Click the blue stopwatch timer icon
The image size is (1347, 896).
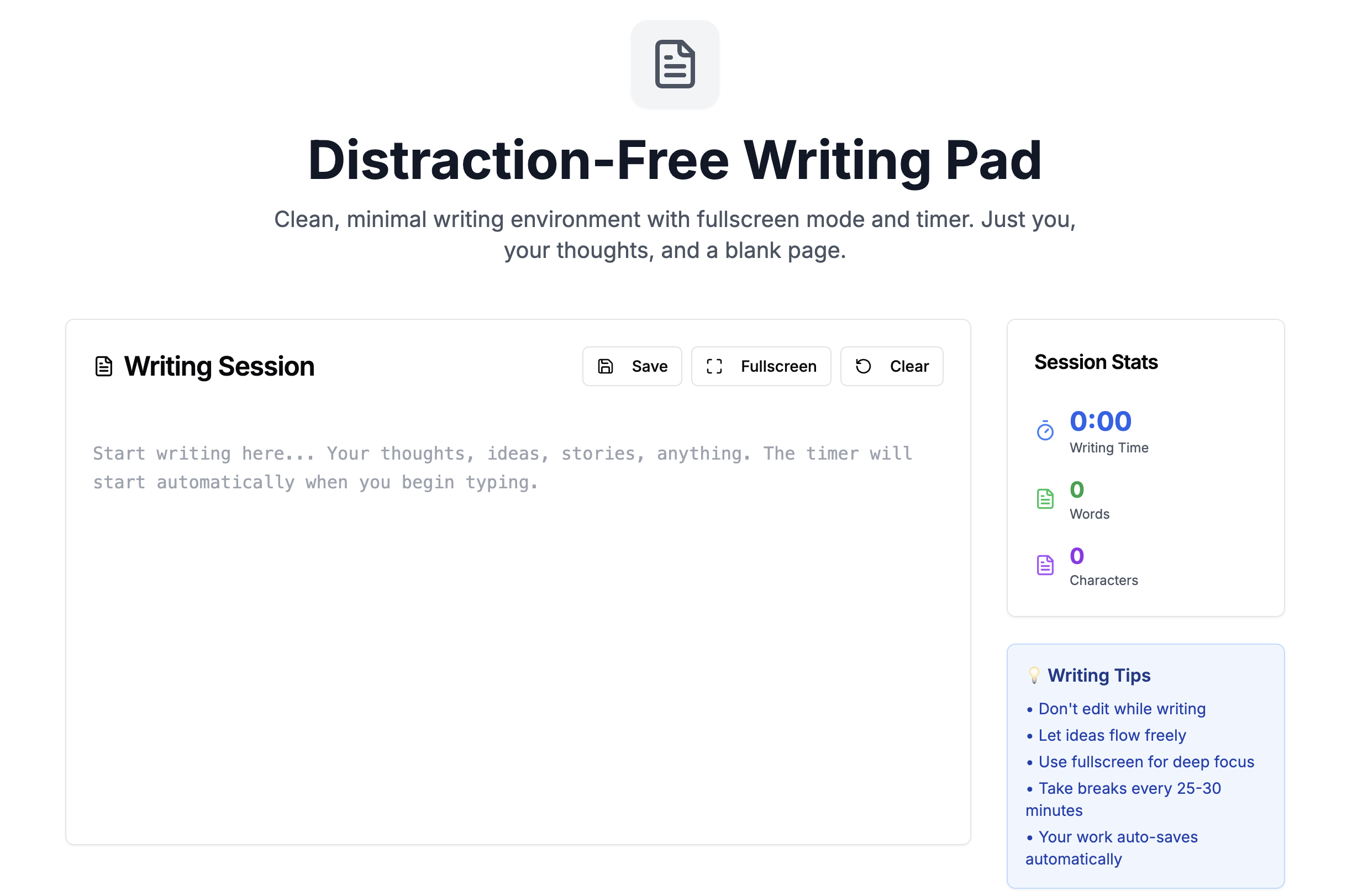[1045, 430]
